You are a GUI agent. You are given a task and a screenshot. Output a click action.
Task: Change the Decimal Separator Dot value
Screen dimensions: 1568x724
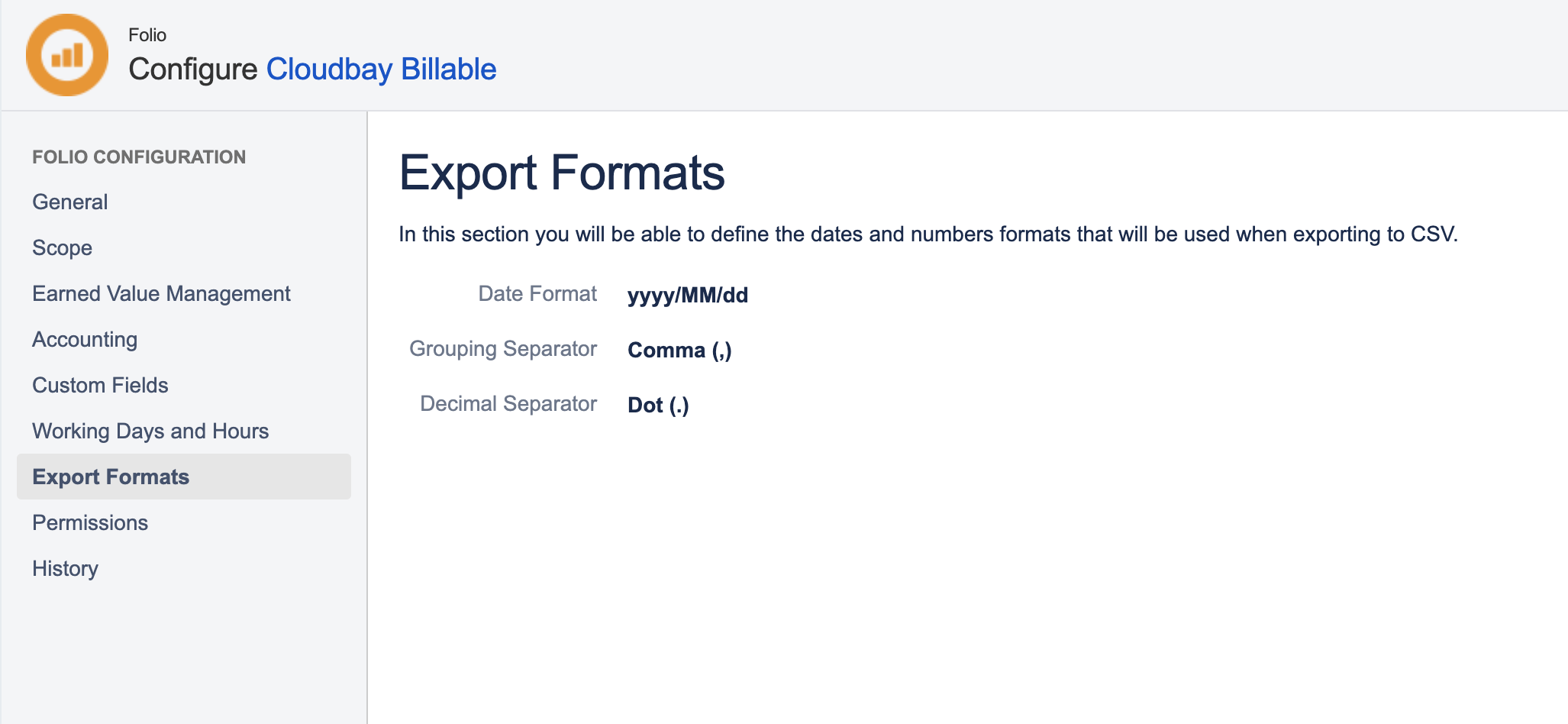point(657,405)
